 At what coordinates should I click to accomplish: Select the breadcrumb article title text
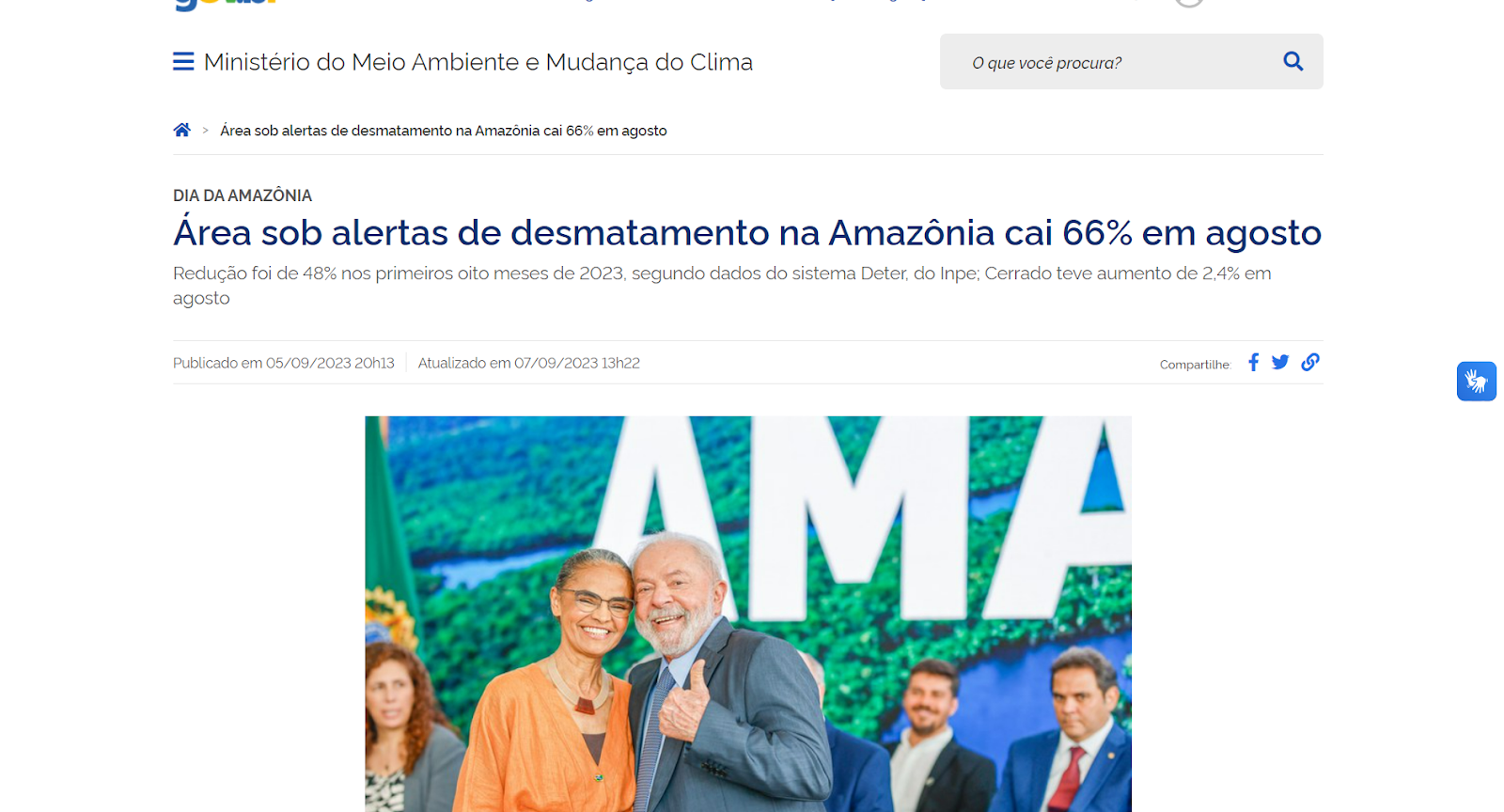coord(444,131)
